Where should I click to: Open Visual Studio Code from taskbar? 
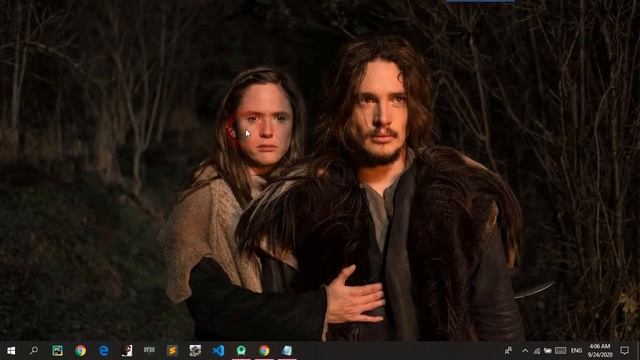click(x=218, y=351)
